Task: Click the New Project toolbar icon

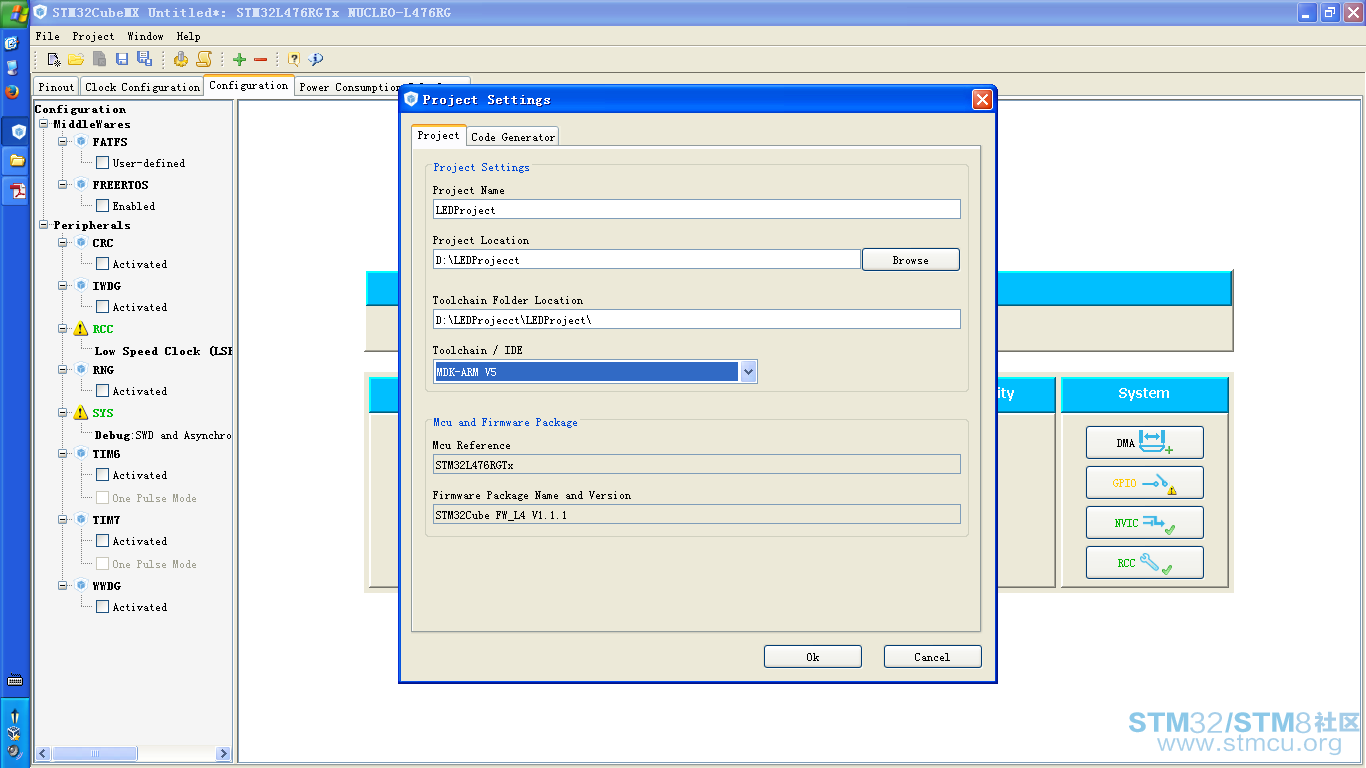Action: tap(54, 59)
